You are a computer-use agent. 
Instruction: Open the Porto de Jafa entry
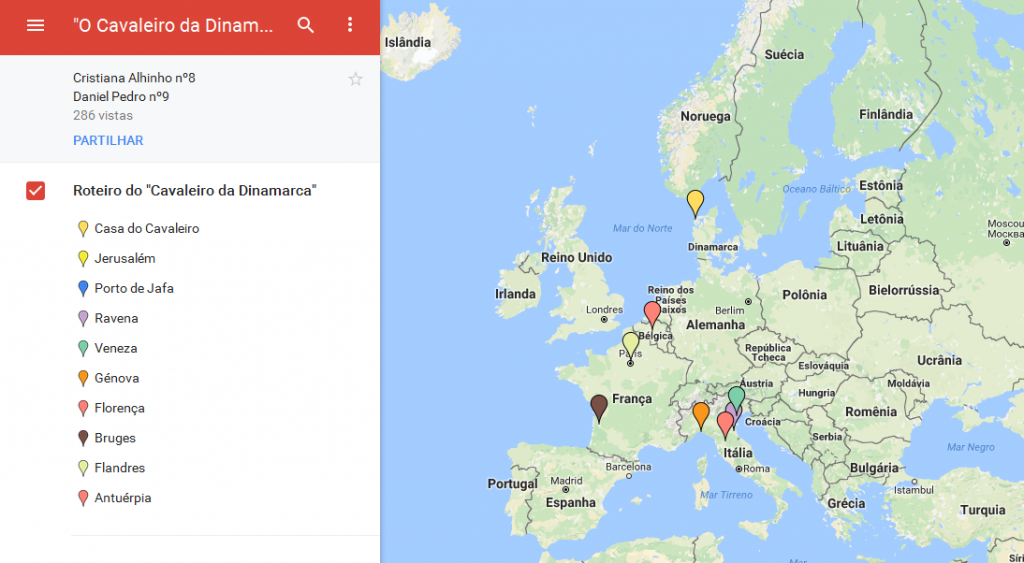click(134, 289)
